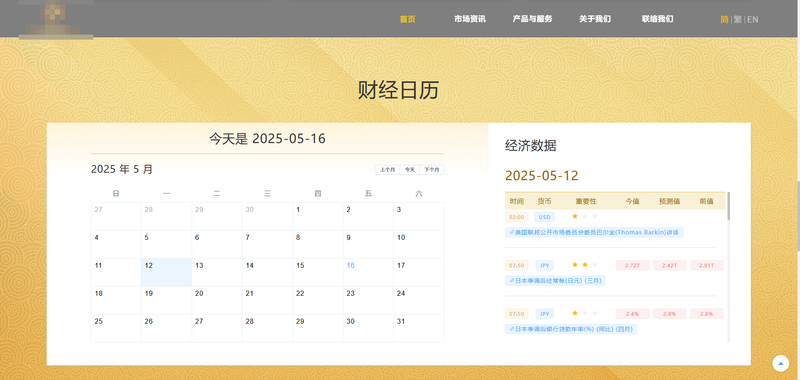Click the economic data list scrollbar

tap(729, 206)
